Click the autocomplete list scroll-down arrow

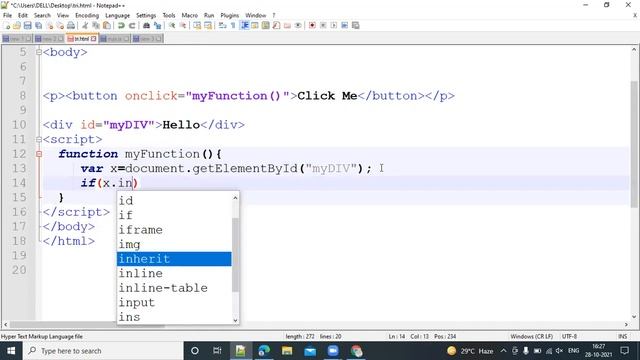coord(235,320)
